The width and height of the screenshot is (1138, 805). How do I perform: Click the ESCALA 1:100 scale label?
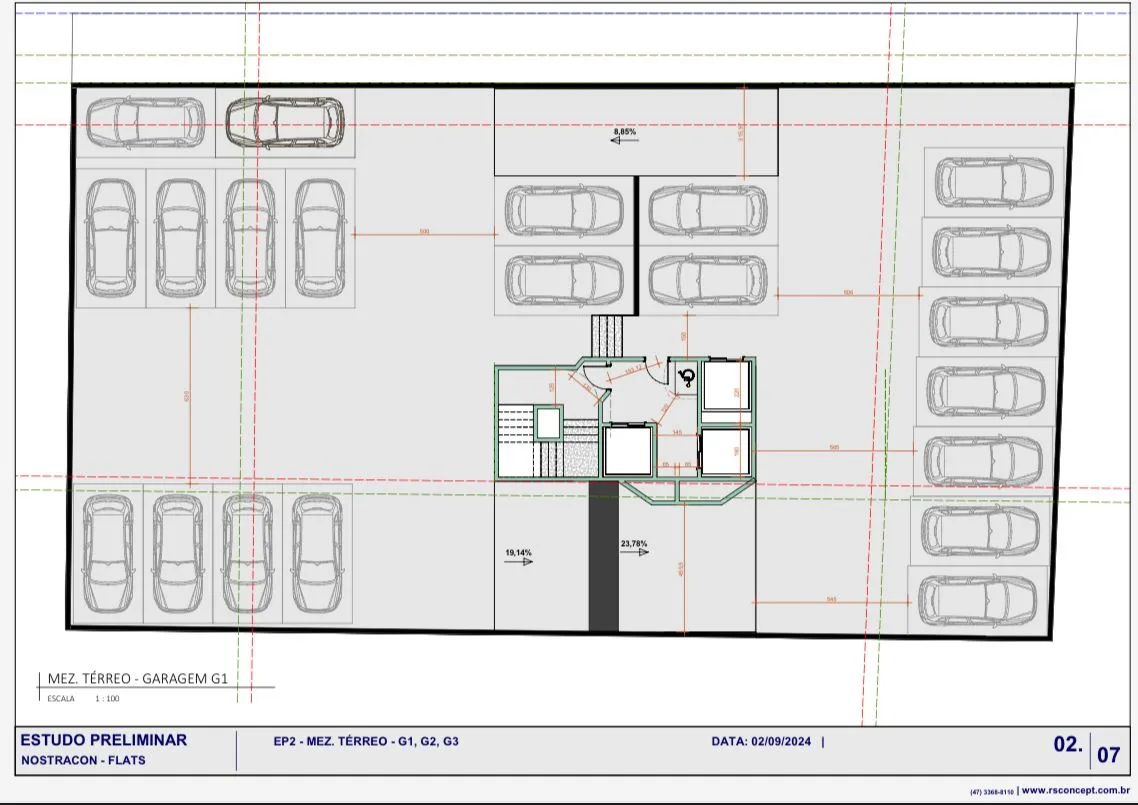click(x=83, y=698)
